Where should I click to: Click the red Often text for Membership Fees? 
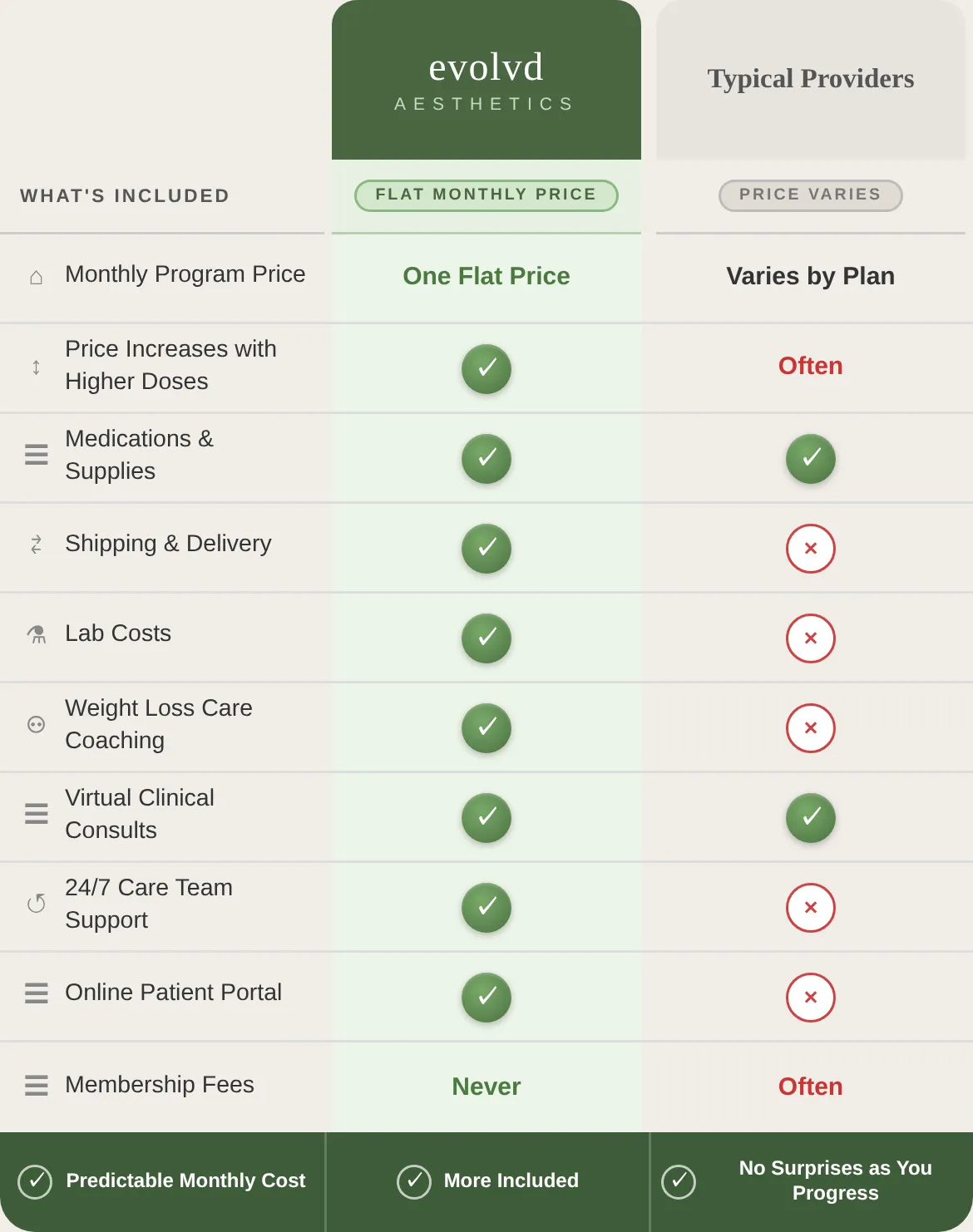pyautogui.click(x=811, y=1087)
